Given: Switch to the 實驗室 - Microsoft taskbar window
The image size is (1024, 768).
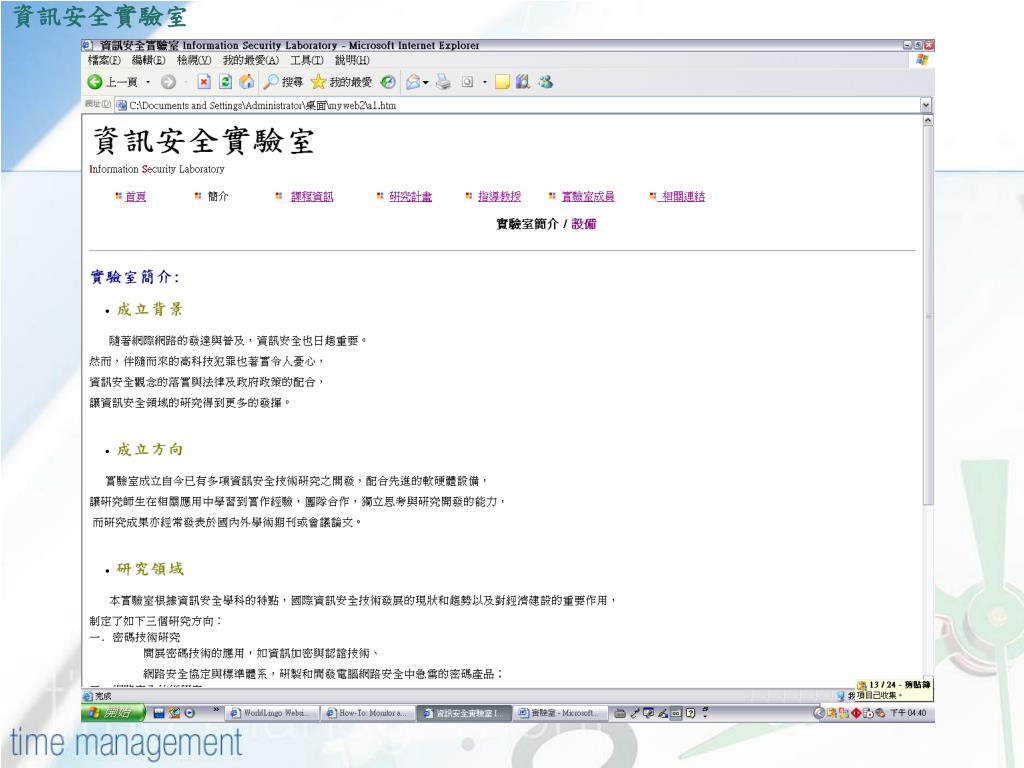Looking at the screenshot, I should [x=560, y=713].
